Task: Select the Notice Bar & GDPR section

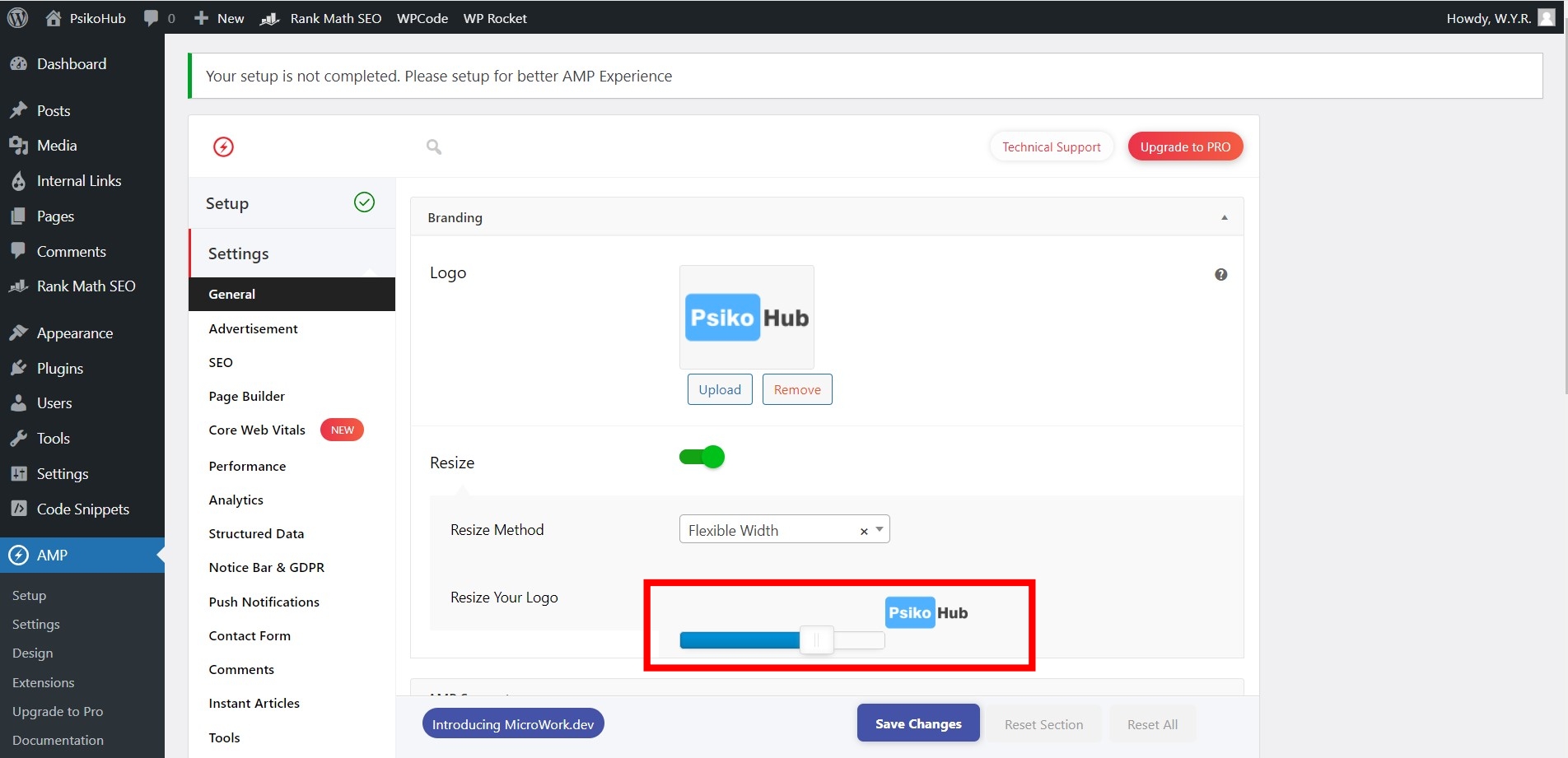Action: (x=266, y=567)
